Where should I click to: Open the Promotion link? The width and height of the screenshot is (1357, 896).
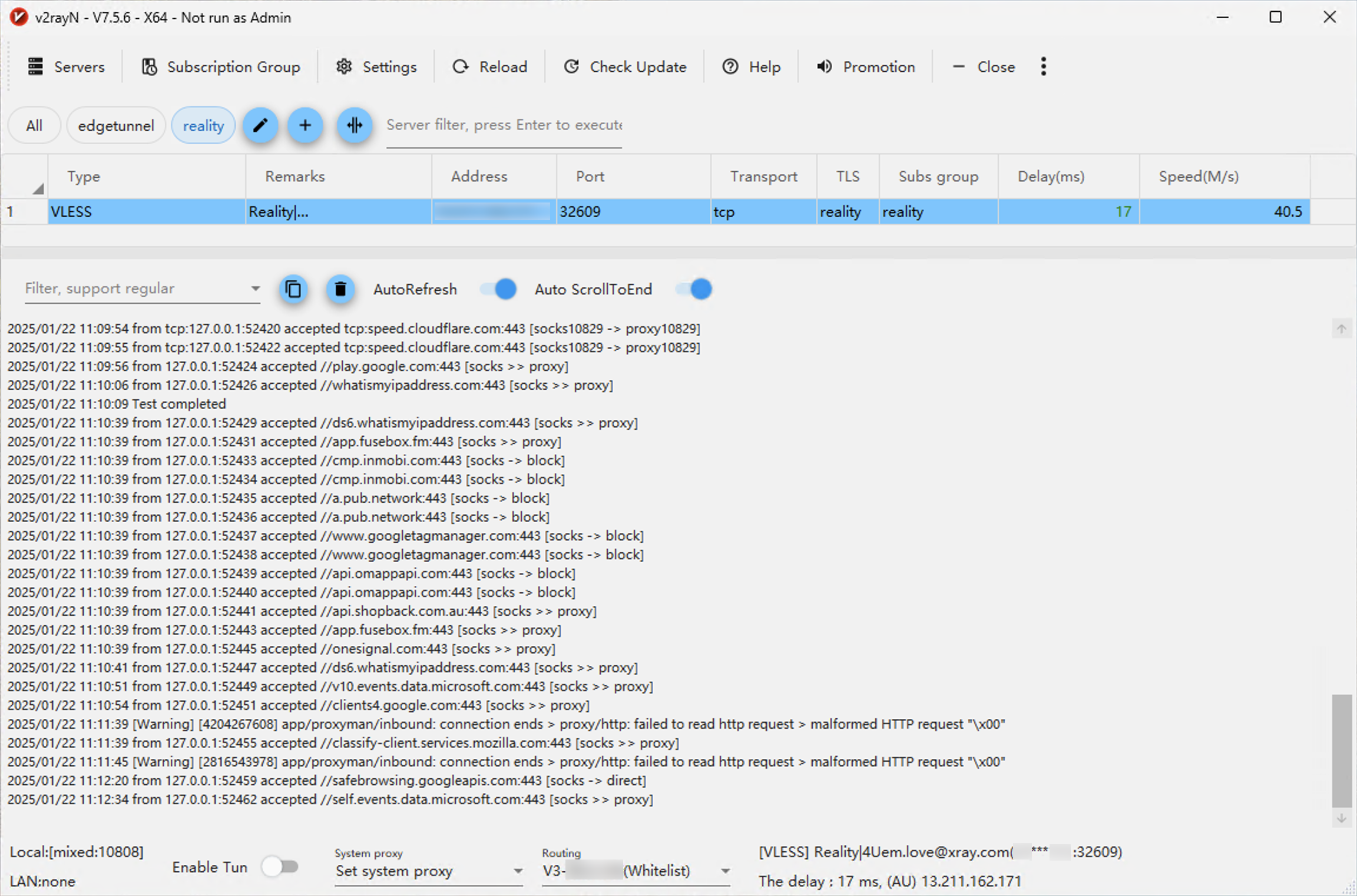(866, 67)
